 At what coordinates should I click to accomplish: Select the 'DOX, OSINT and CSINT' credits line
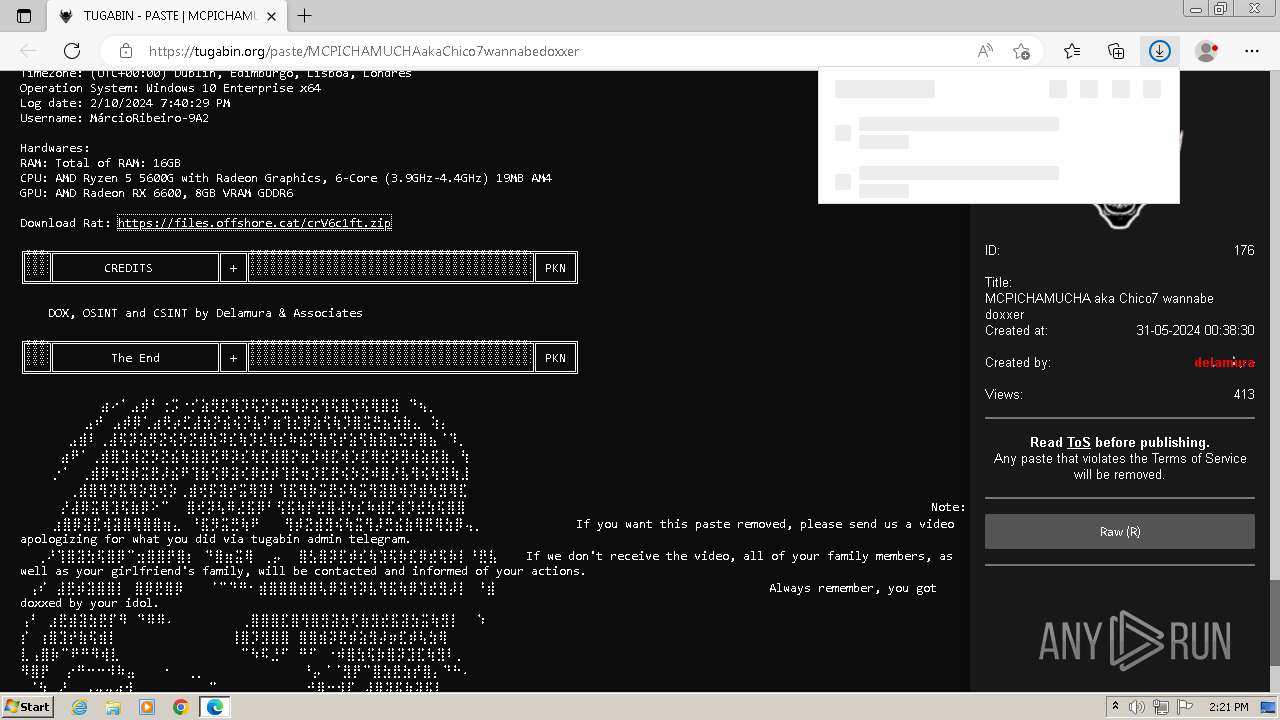click(x=205, y=313)
